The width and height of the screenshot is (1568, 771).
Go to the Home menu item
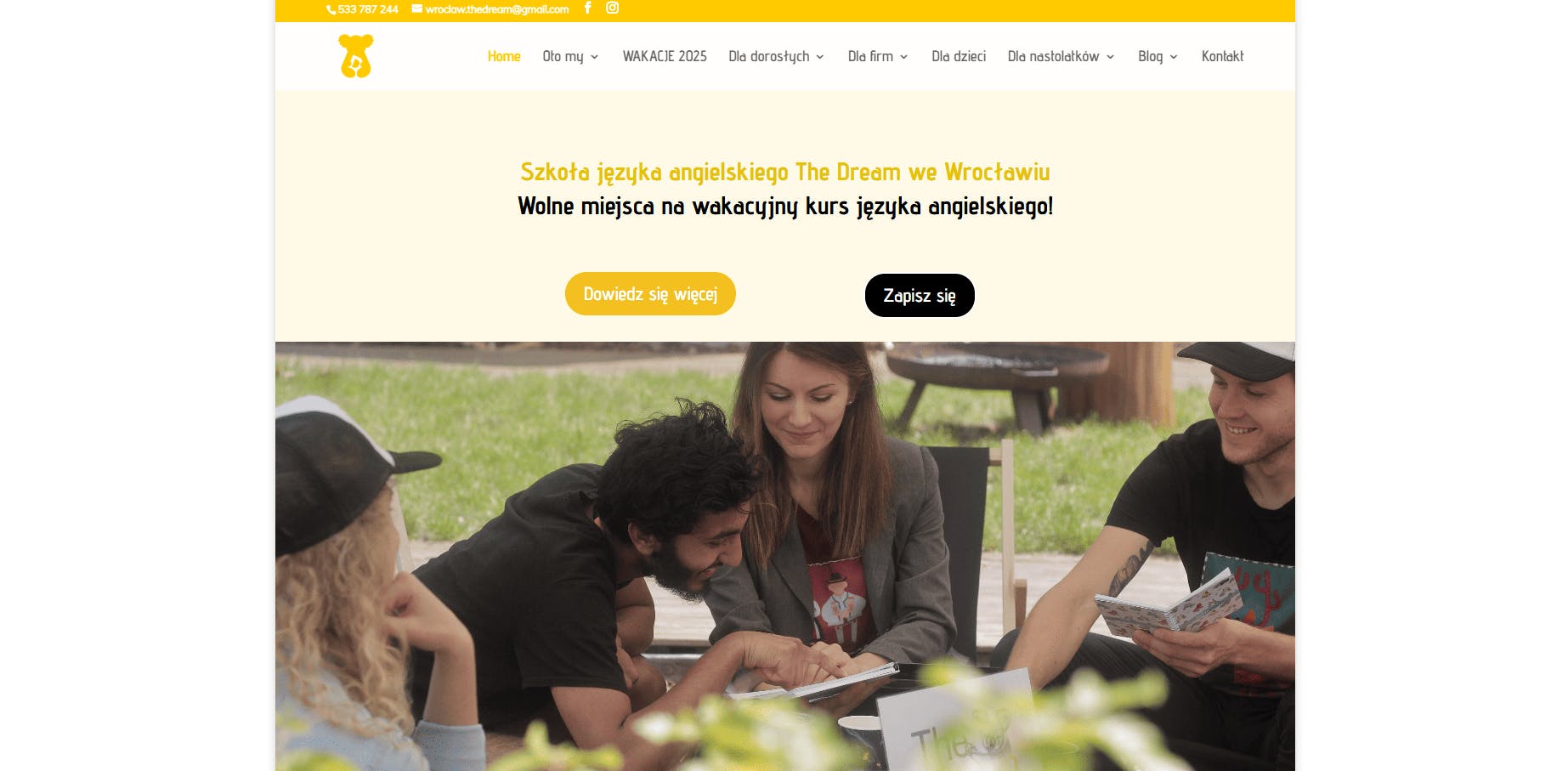pos(504,56)
